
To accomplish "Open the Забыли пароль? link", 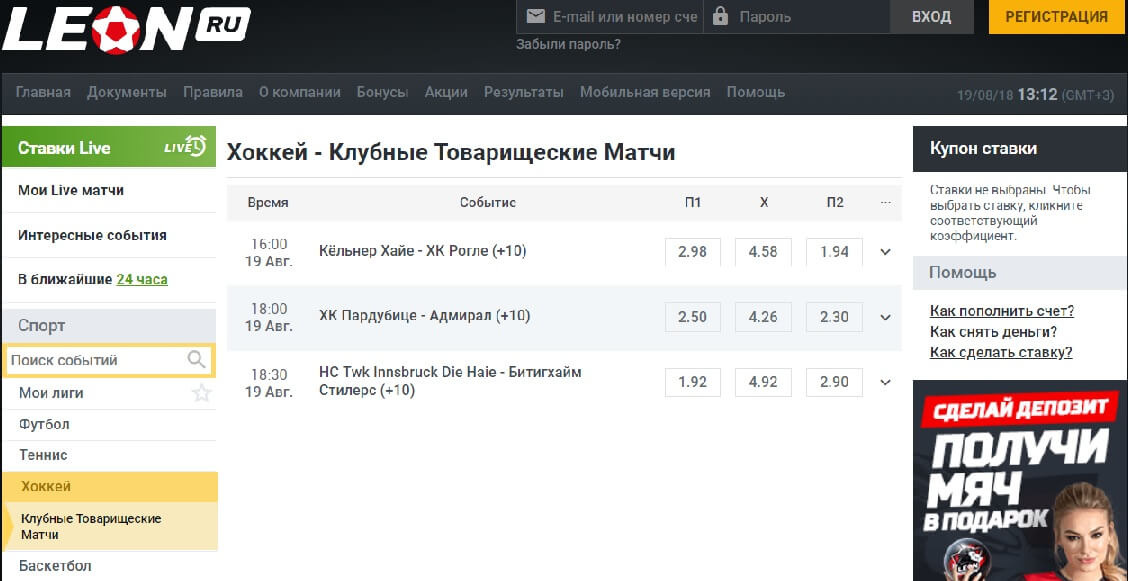I will click(x=568, y=45).
